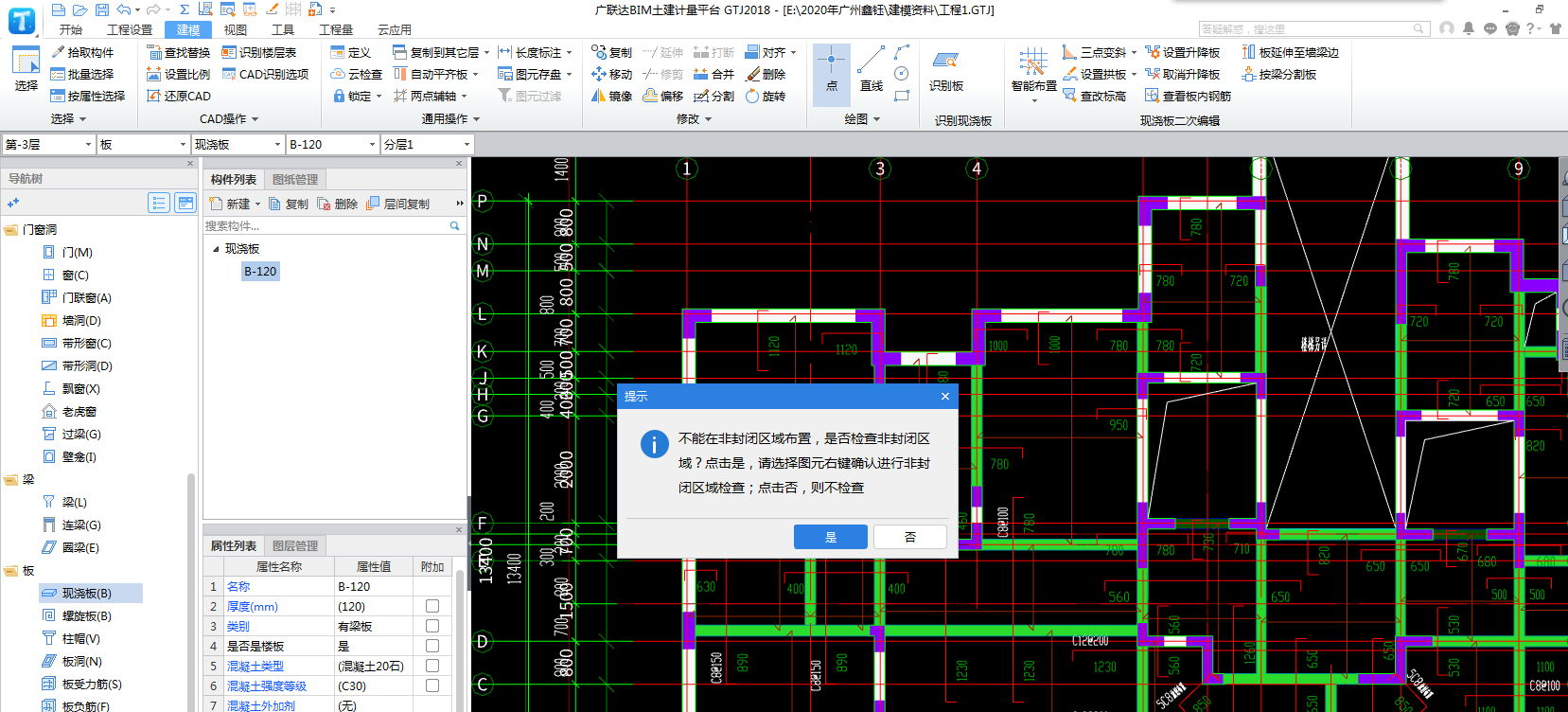Click 新建 new component button
The width and height of the screenshot is (1568, 712).
point(230,204)
